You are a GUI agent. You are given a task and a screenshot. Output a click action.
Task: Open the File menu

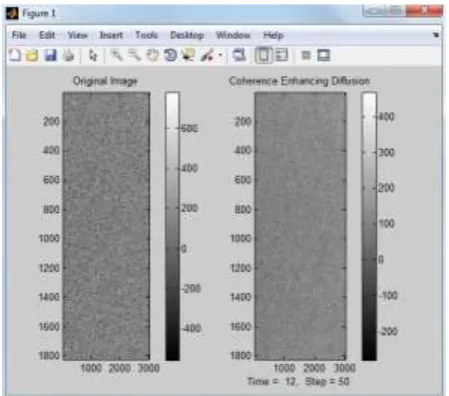tap(19, 35)
